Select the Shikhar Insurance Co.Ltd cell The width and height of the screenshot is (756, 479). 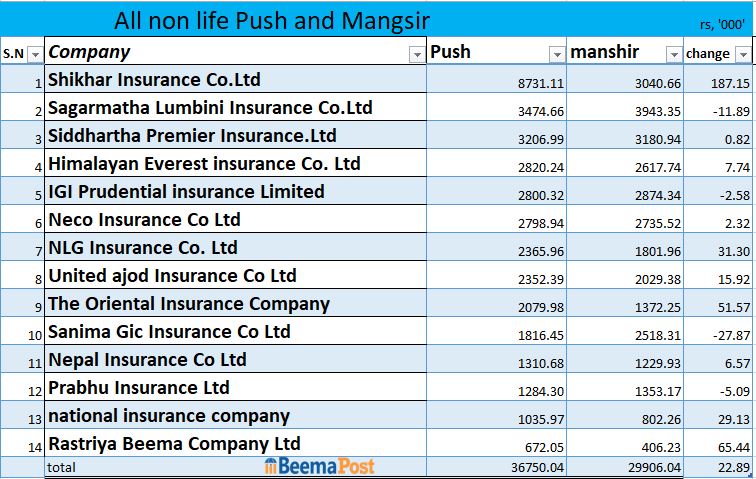(x=236, y=80)
